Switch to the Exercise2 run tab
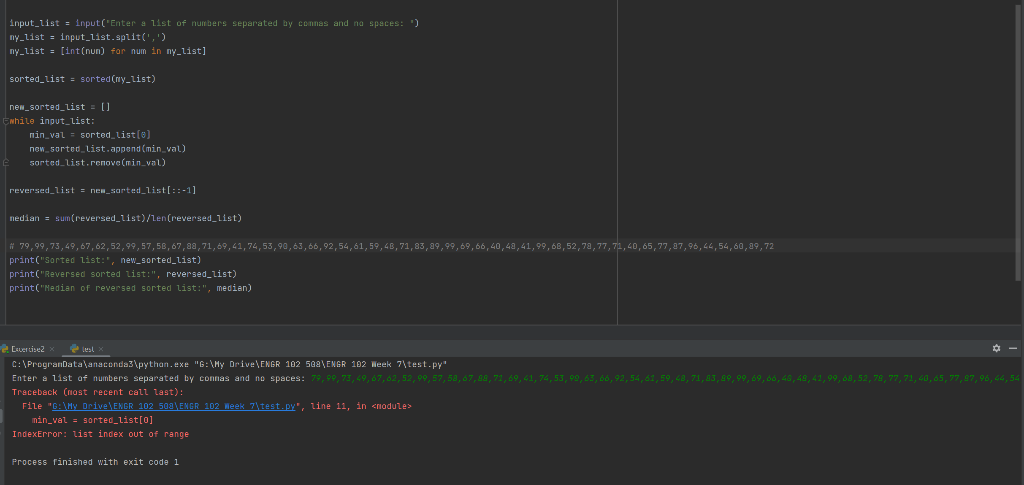Screen dimensions: 1024x485 [x=27, y=349]
